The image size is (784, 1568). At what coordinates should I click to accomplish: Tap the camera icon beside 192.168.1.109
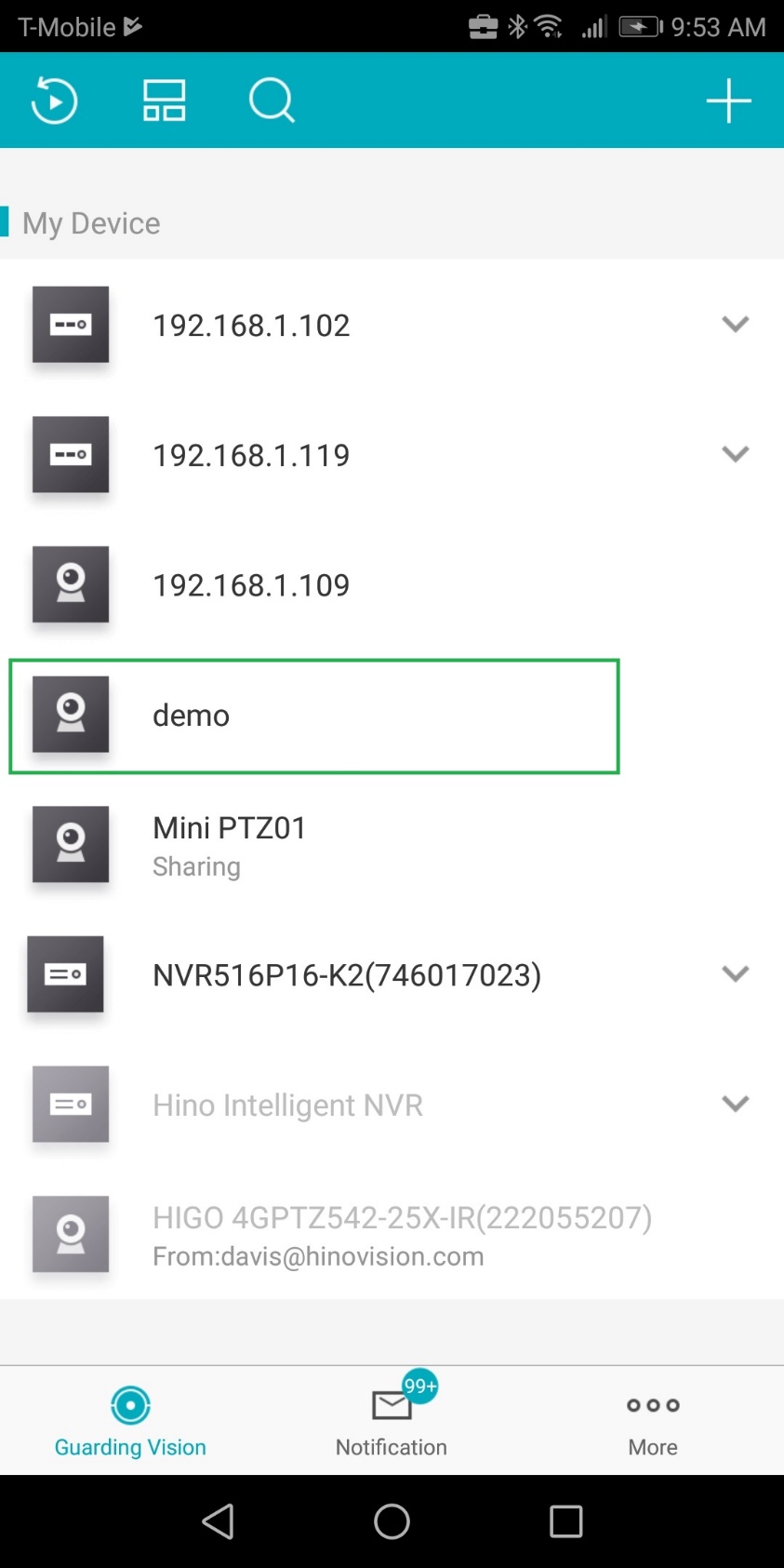(x=71, y=584)
